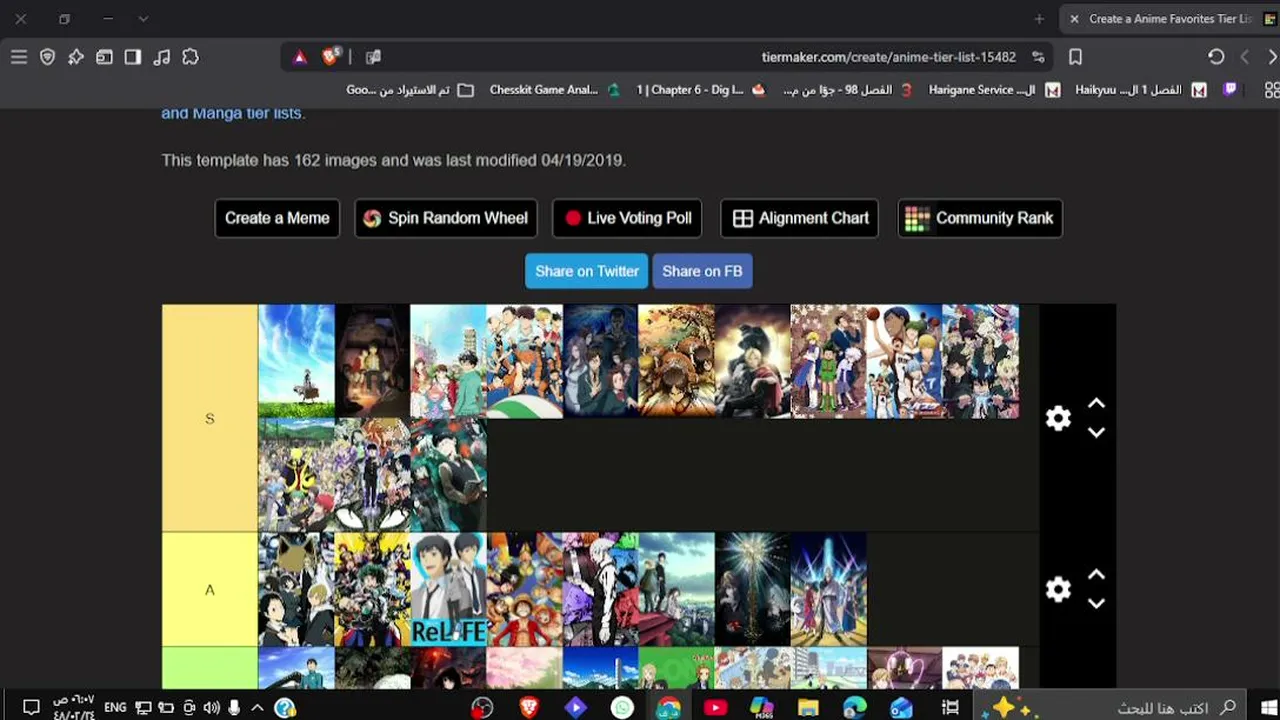This screenshot has width=1280, height=720.
Task: Move the S tier row up arrow
Action: coord(1096,403)
